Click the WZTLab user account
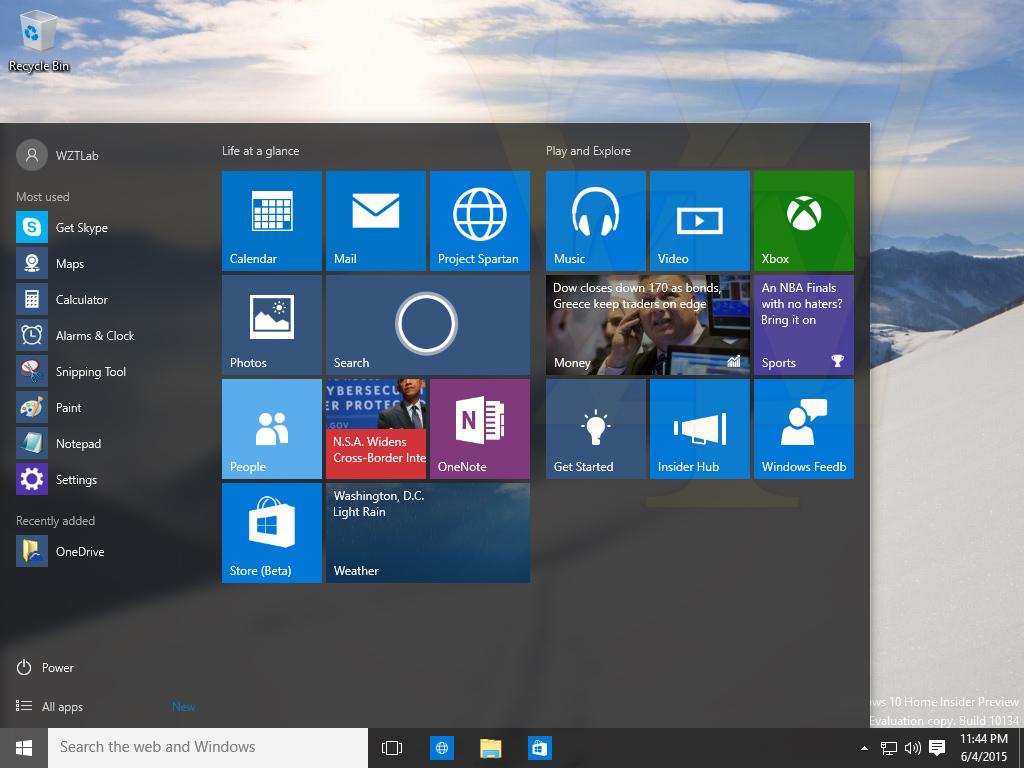The height and width of the screenshot is (768, 1024). tap(57, 155)
